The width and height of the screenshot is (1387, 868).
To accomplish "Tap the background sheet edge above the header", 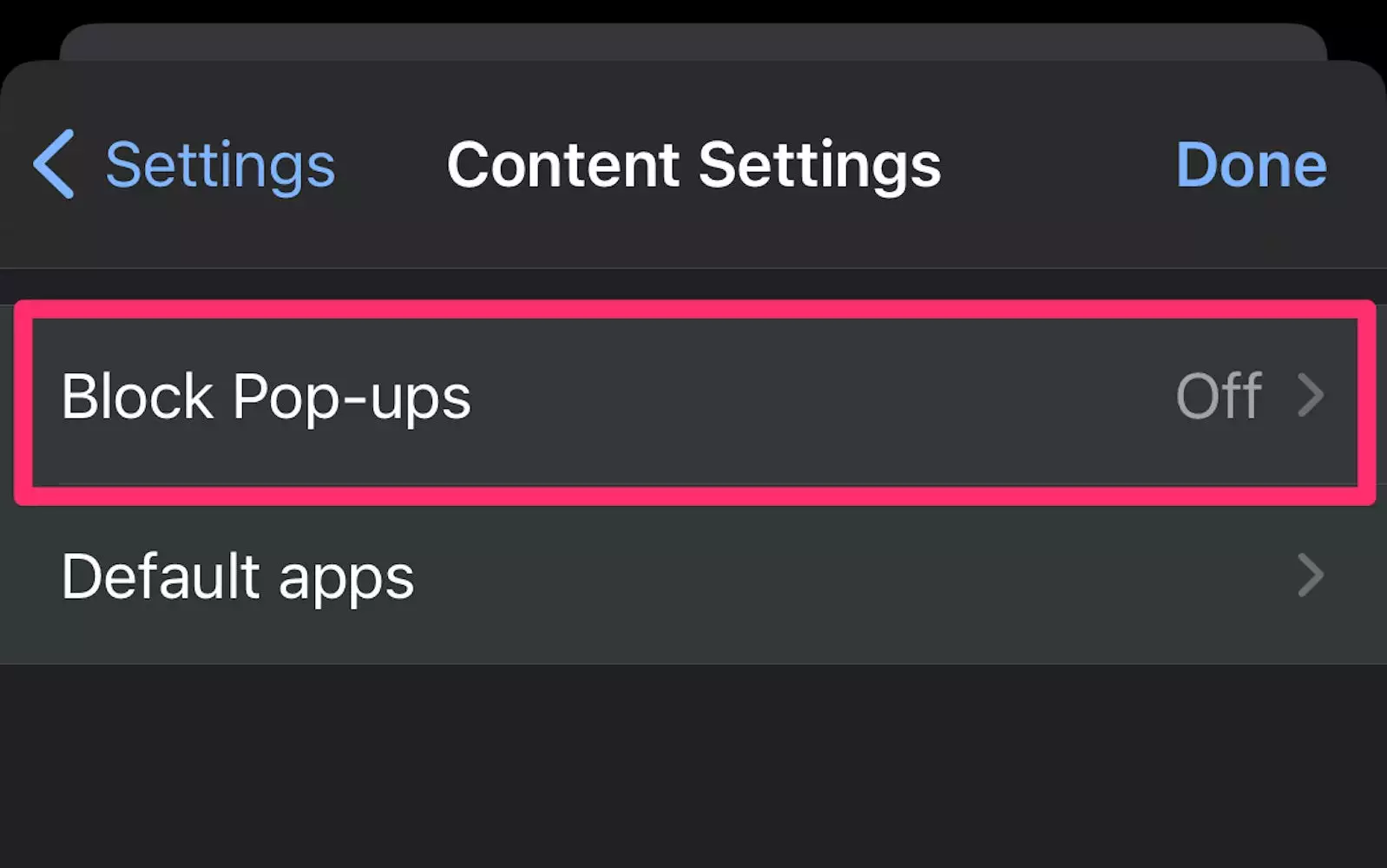I will (694, 42).
